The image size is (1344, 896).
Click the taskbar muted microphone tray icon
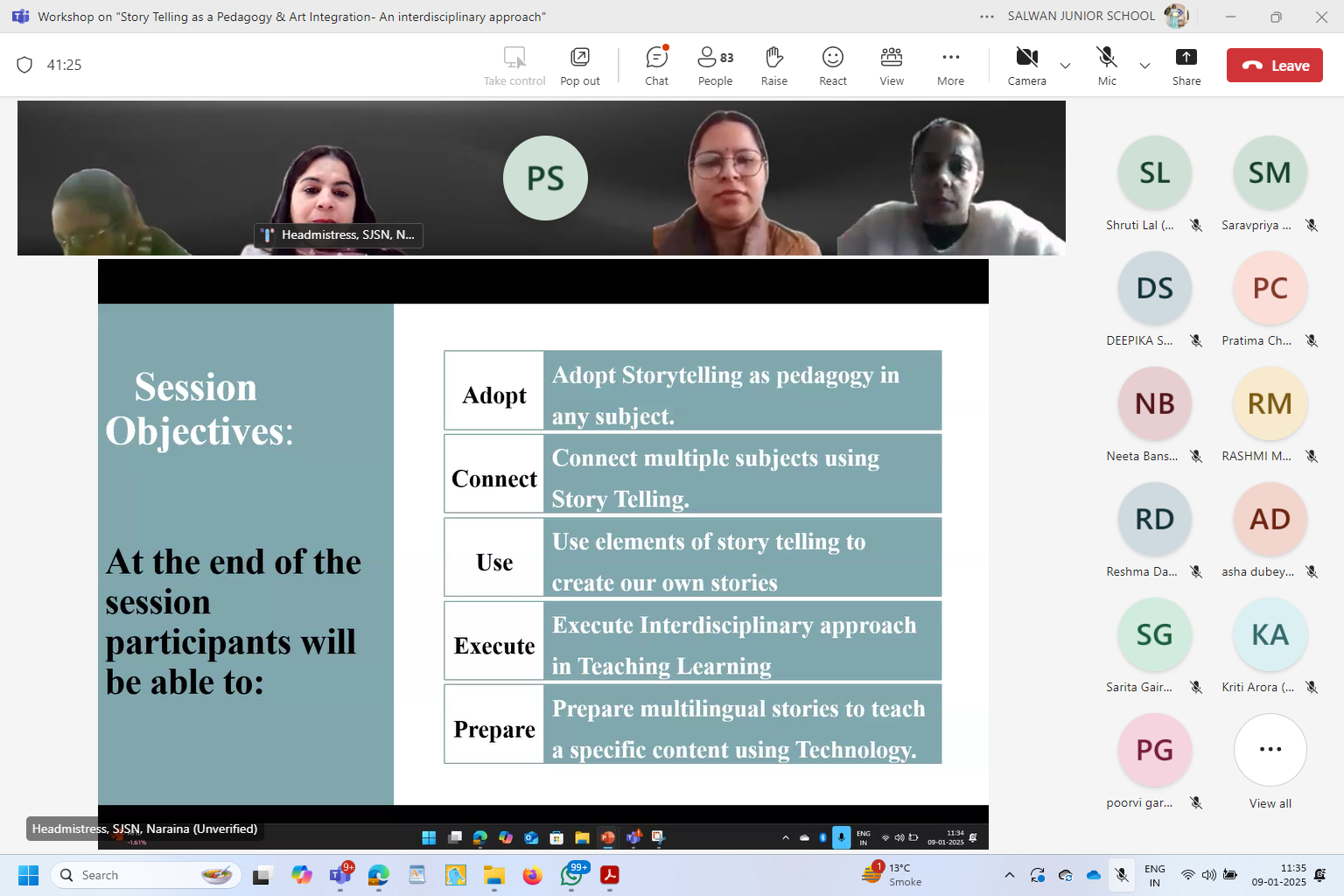coord(1121,875)
